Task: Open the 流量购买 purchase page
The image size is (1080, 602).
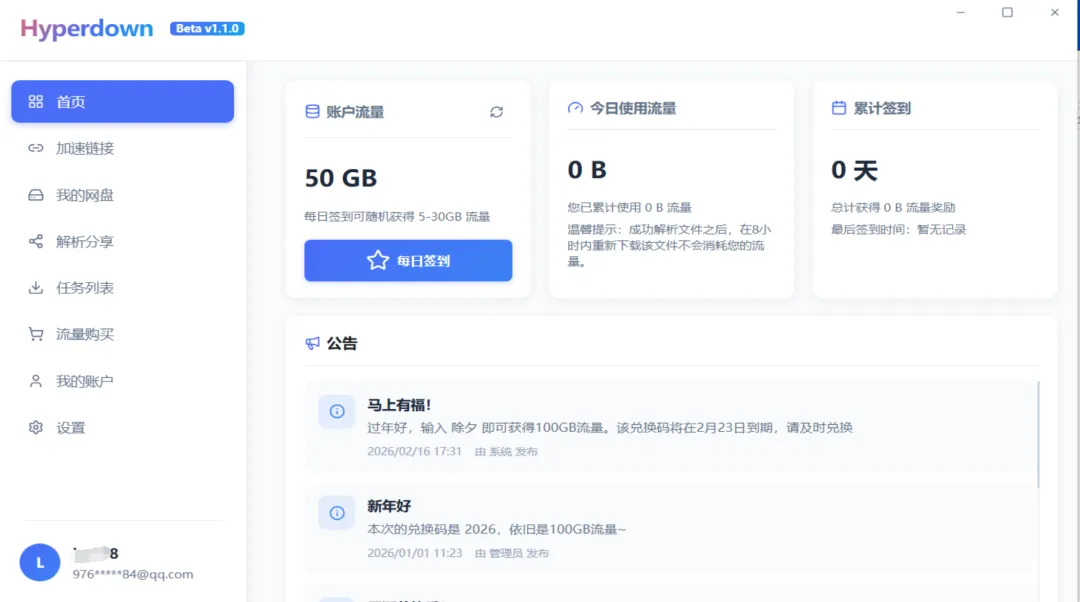Action: (x=123, y=334)
